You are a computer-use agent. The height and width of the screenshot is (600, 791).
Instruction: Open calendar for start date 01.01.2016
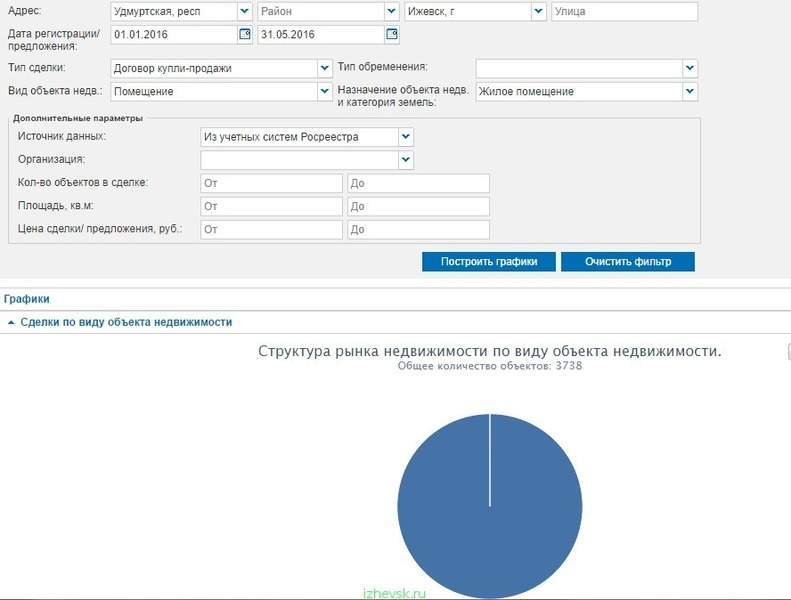click(245, 34)
